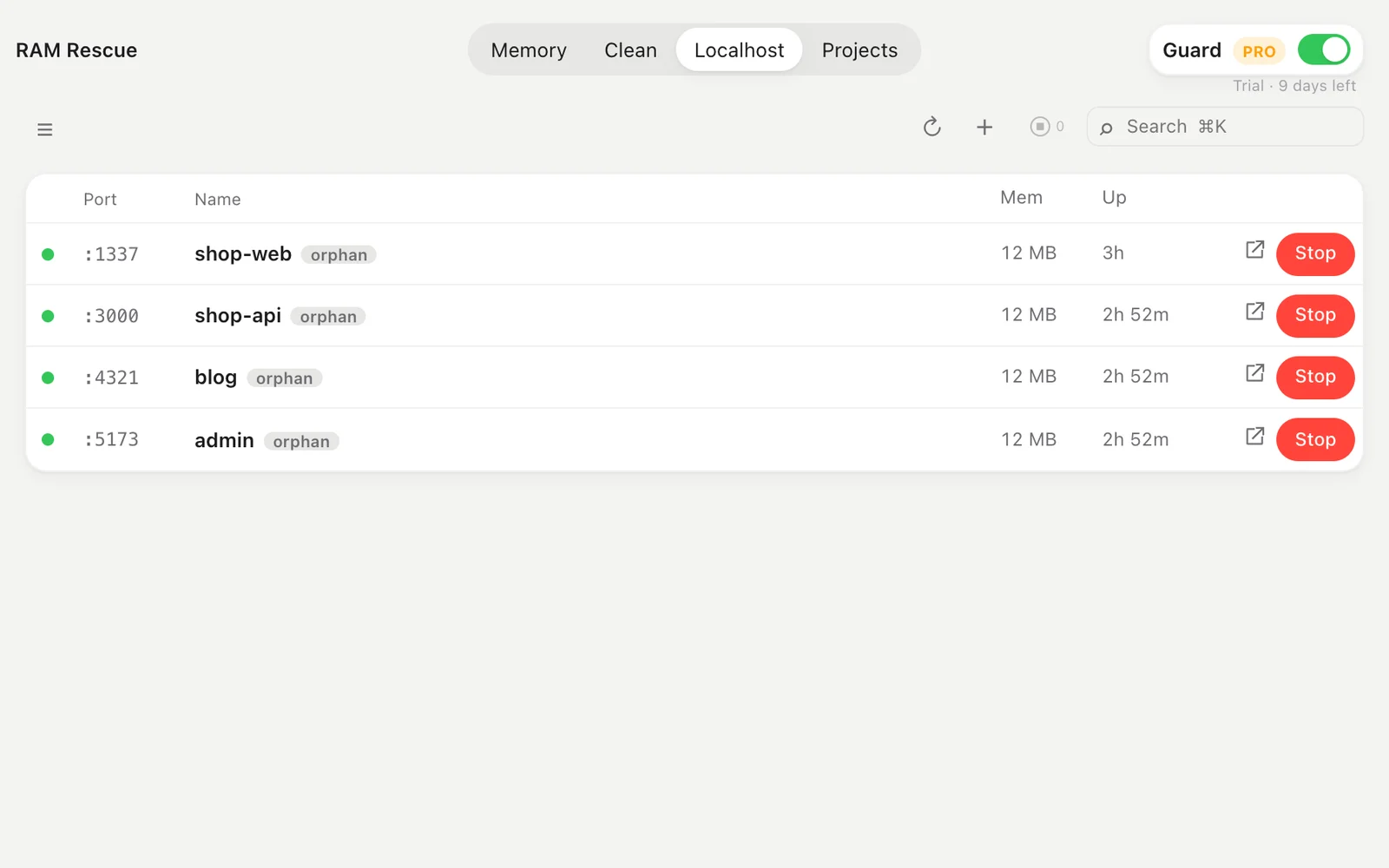Screen dimensions: 1389x868
Task: Click the Guard label
Action: click(1192, 50)
